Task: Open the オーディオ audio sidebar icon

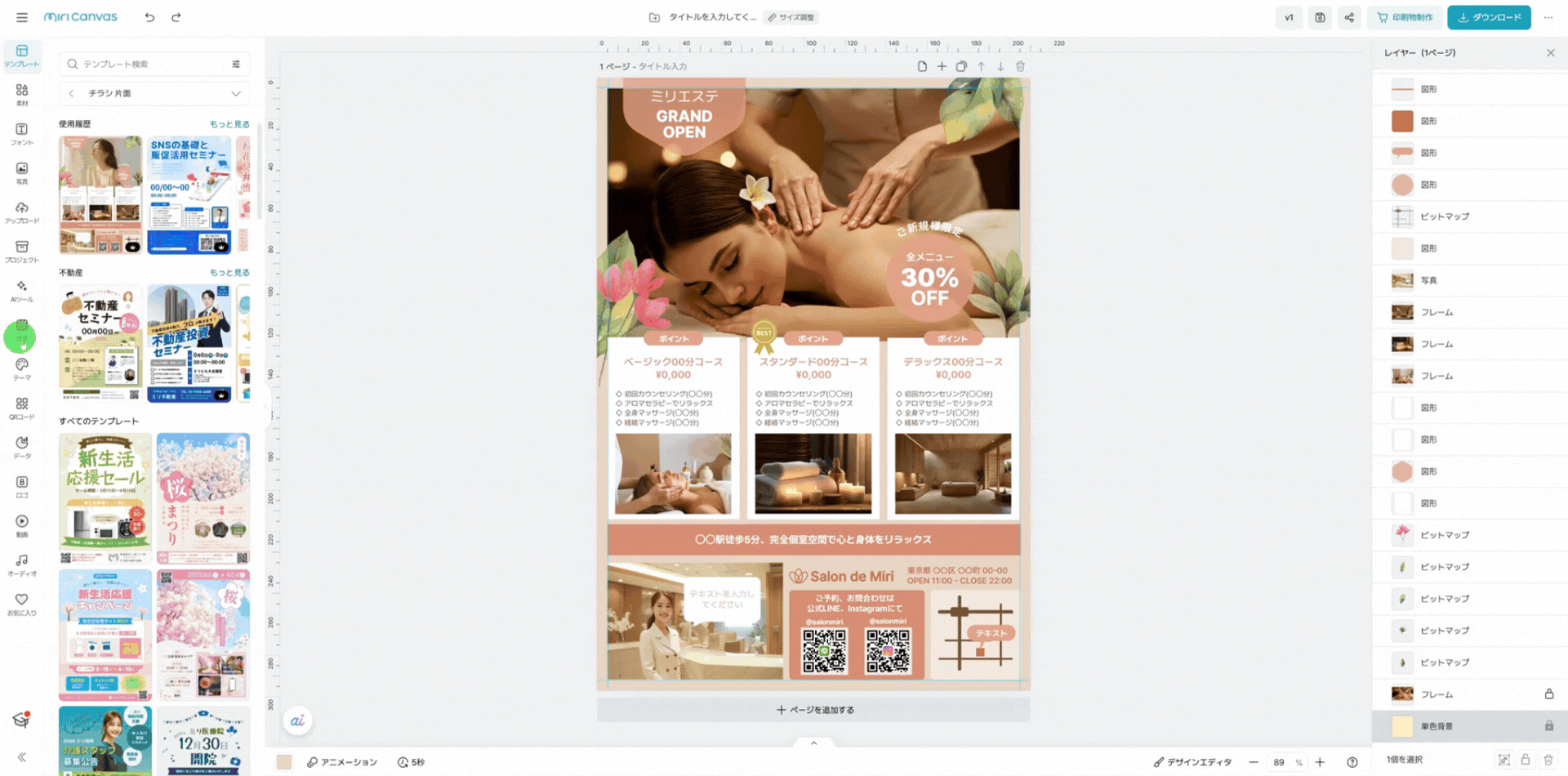Action: point(22,565)
